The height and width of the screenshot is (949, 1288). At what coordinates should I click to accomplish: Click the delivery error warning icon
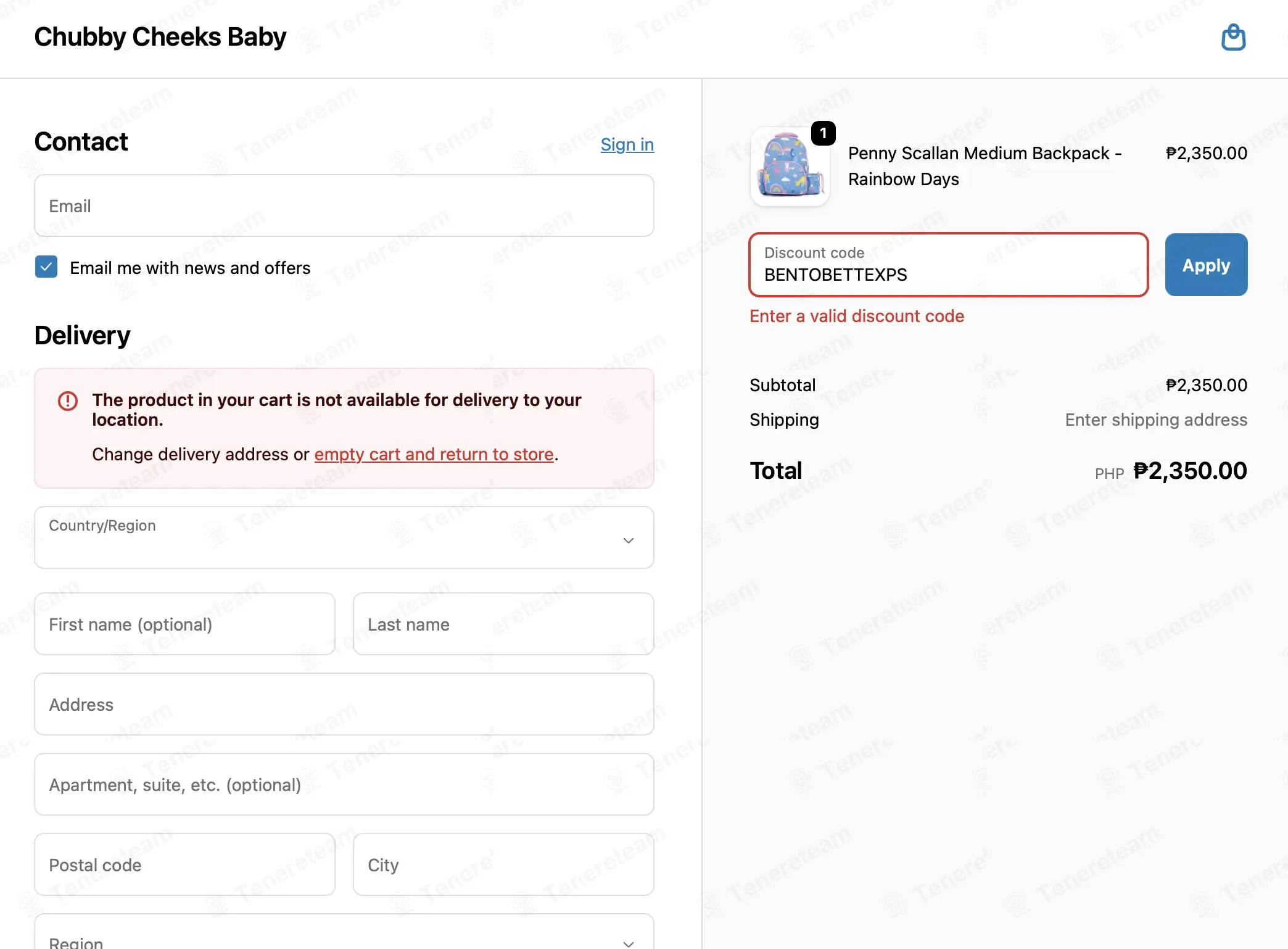[x=68, y=401]
